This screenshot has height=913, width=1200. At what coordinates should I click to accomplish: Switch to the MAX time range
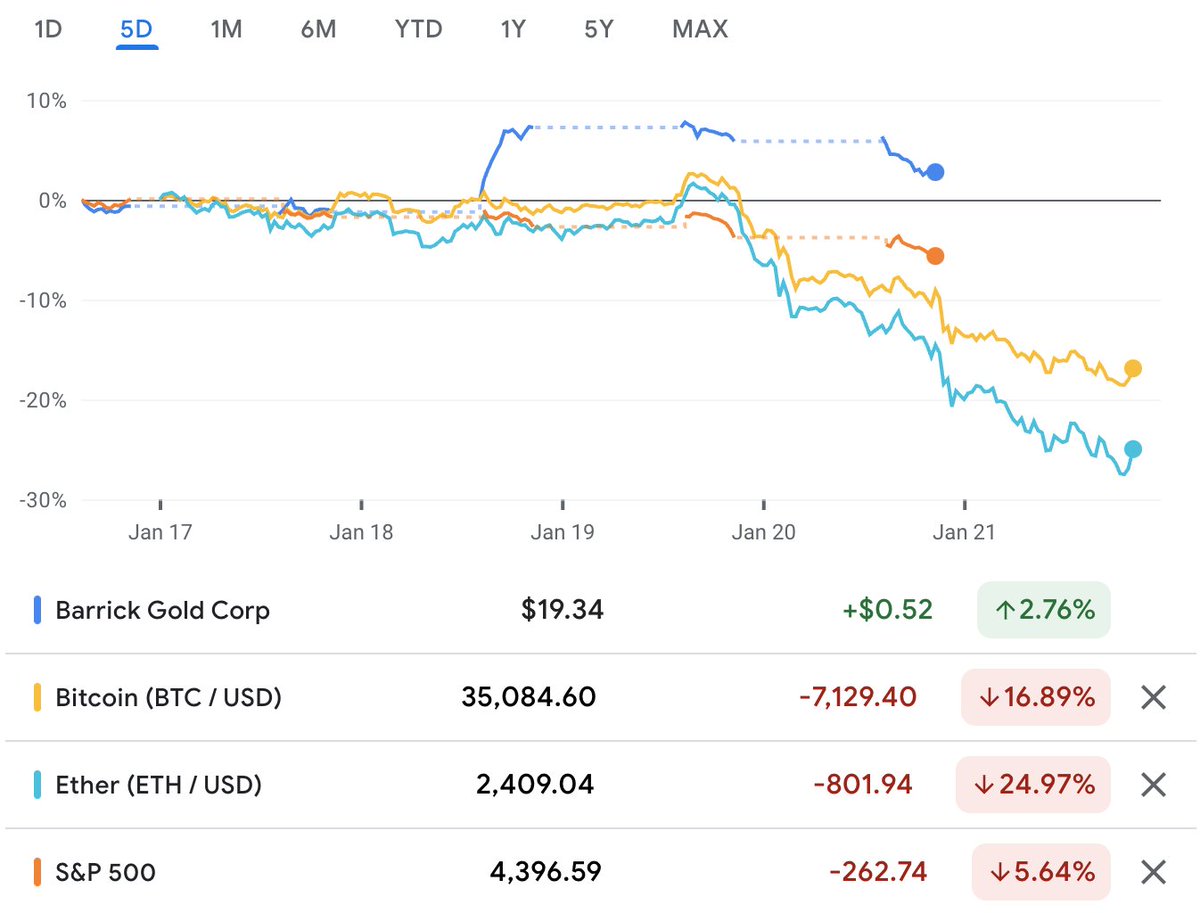[x=700, y=29]
